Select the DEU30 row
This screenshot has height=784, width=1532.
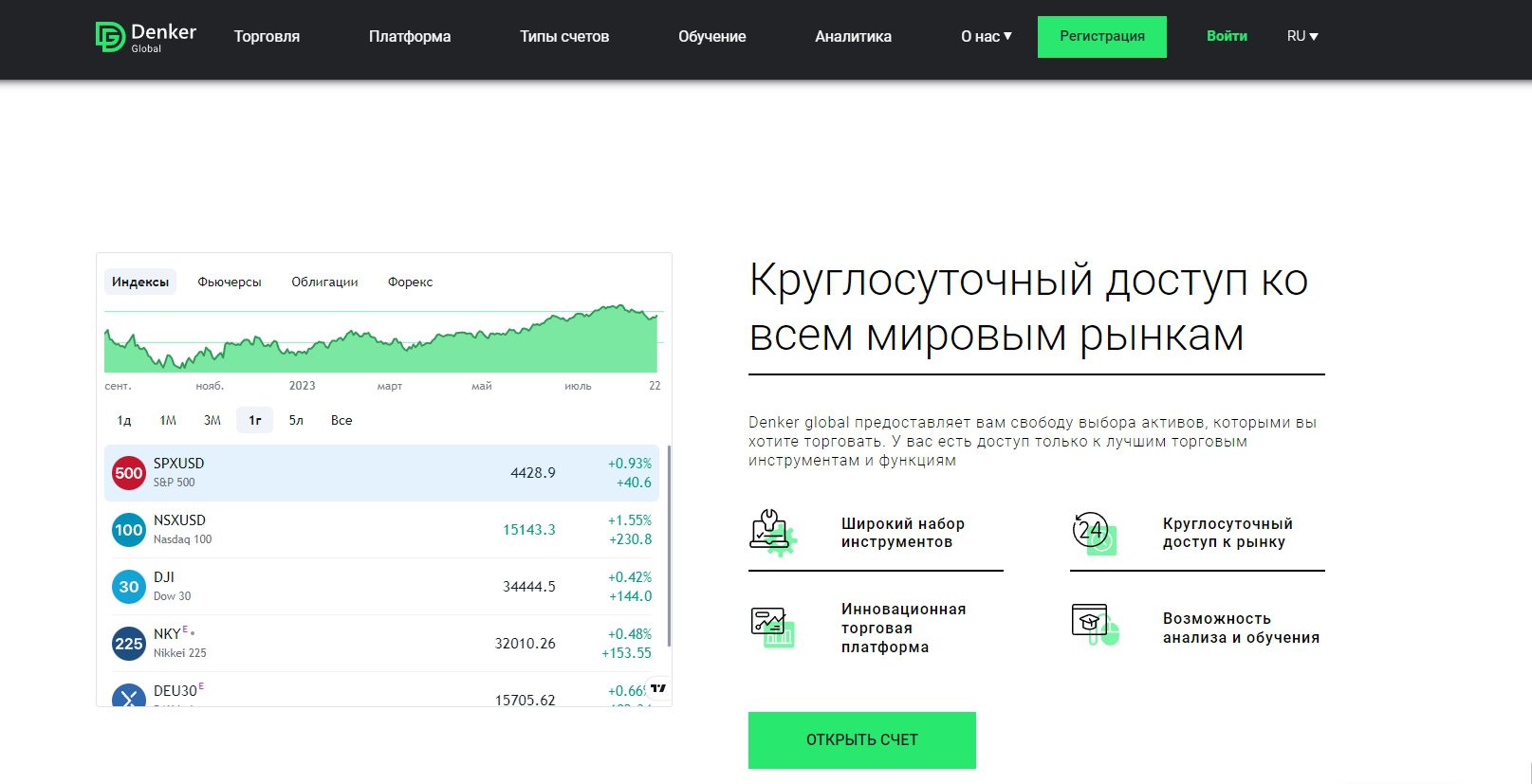point(381,690)
